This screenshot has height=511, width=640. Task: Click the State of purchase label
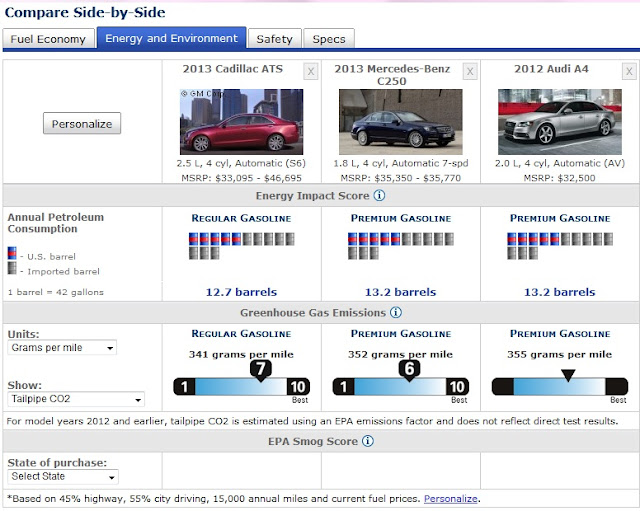[x=57, y=462]
